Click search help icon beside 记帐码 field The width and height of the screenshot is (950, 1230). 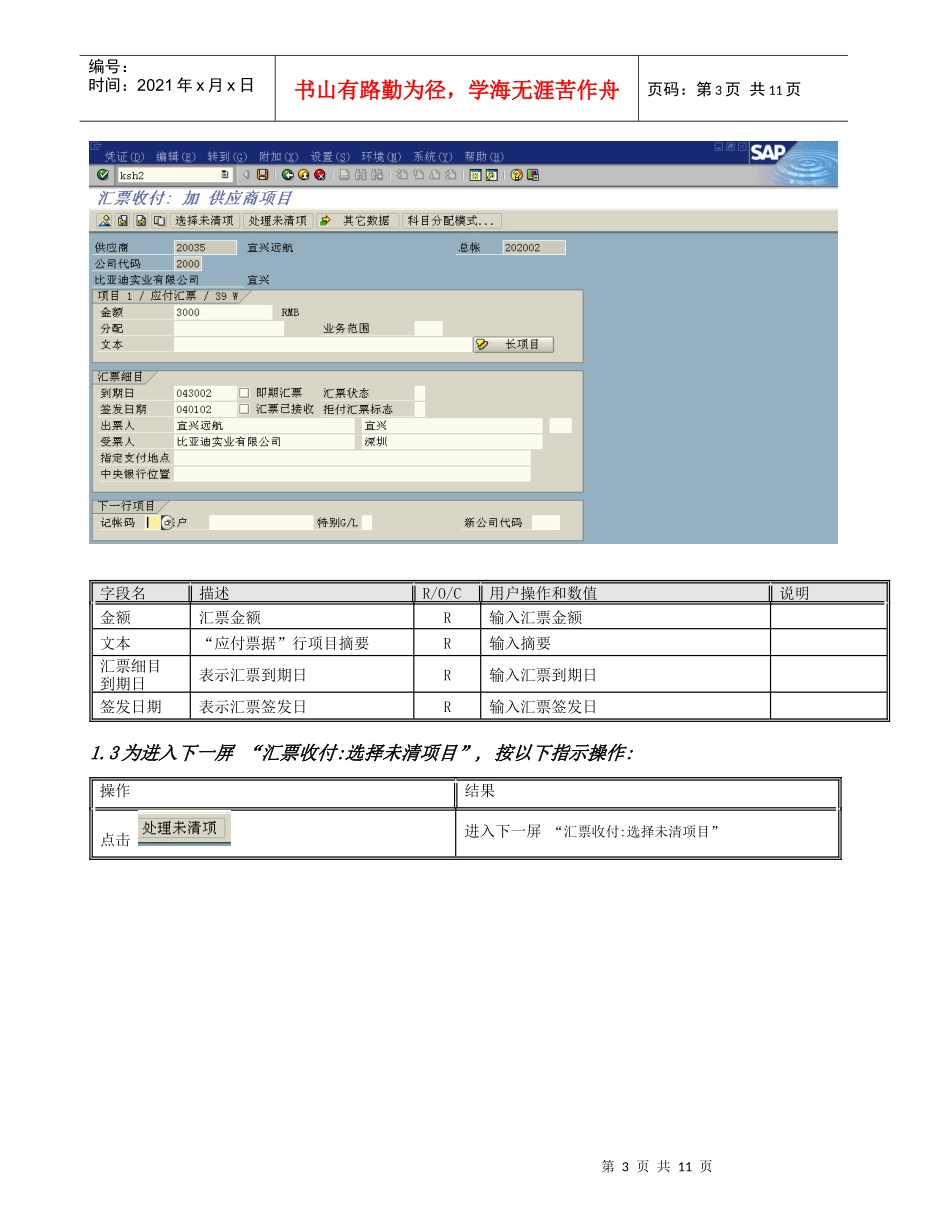[x=166, y=522]
